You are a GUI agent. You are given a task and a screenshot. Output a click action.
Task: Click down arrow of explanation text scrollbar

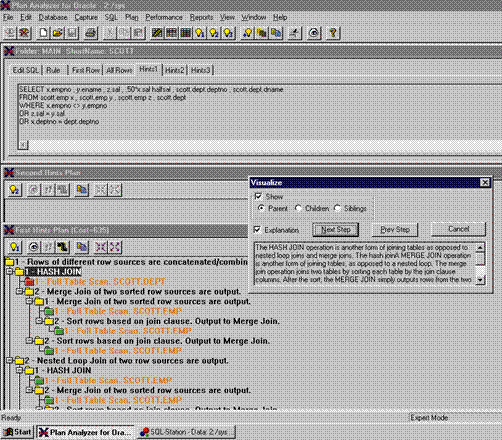[x=480, y=280]
